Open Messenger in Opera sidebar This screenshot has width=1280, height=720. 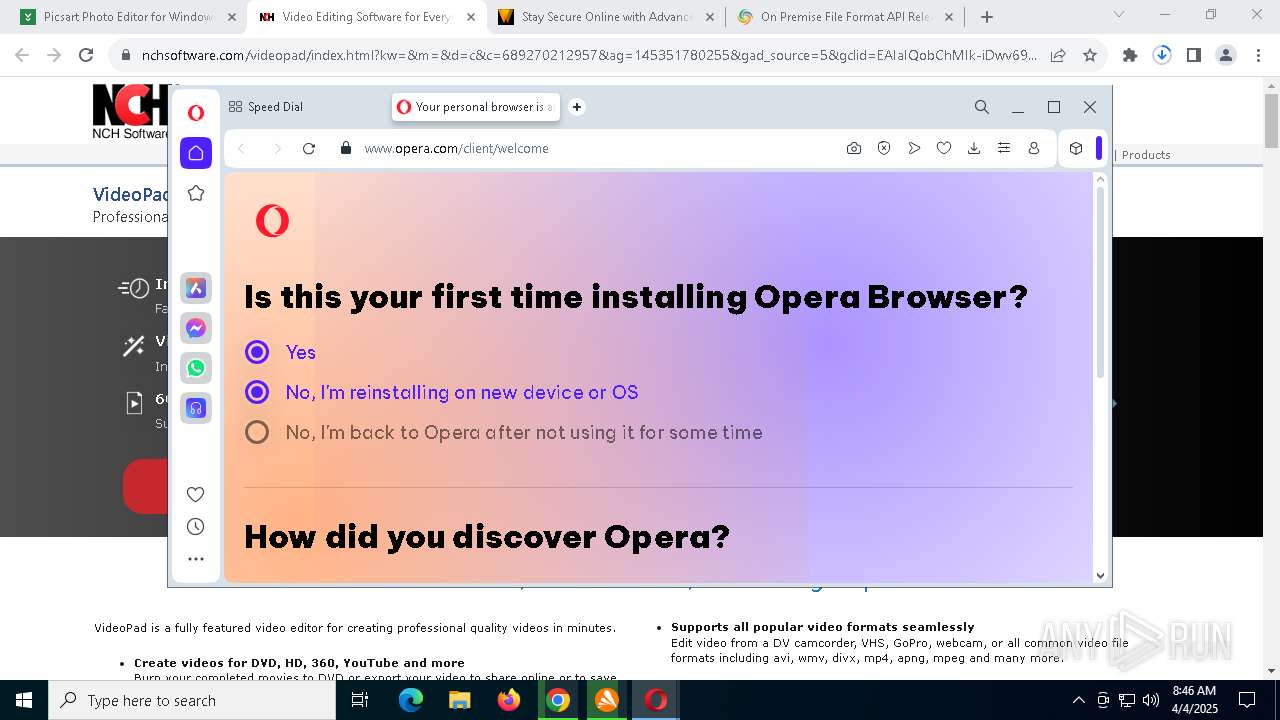coord(196,328)
